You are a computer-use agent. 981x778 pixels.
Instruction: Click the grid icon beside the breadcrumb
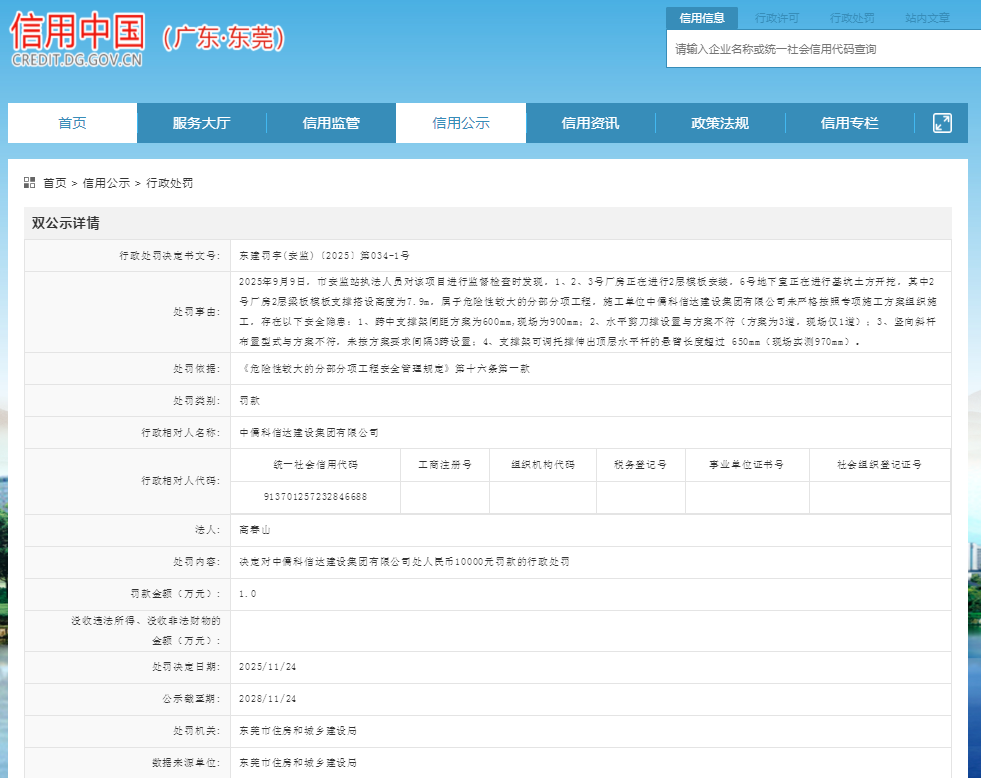tap(29, 183)
